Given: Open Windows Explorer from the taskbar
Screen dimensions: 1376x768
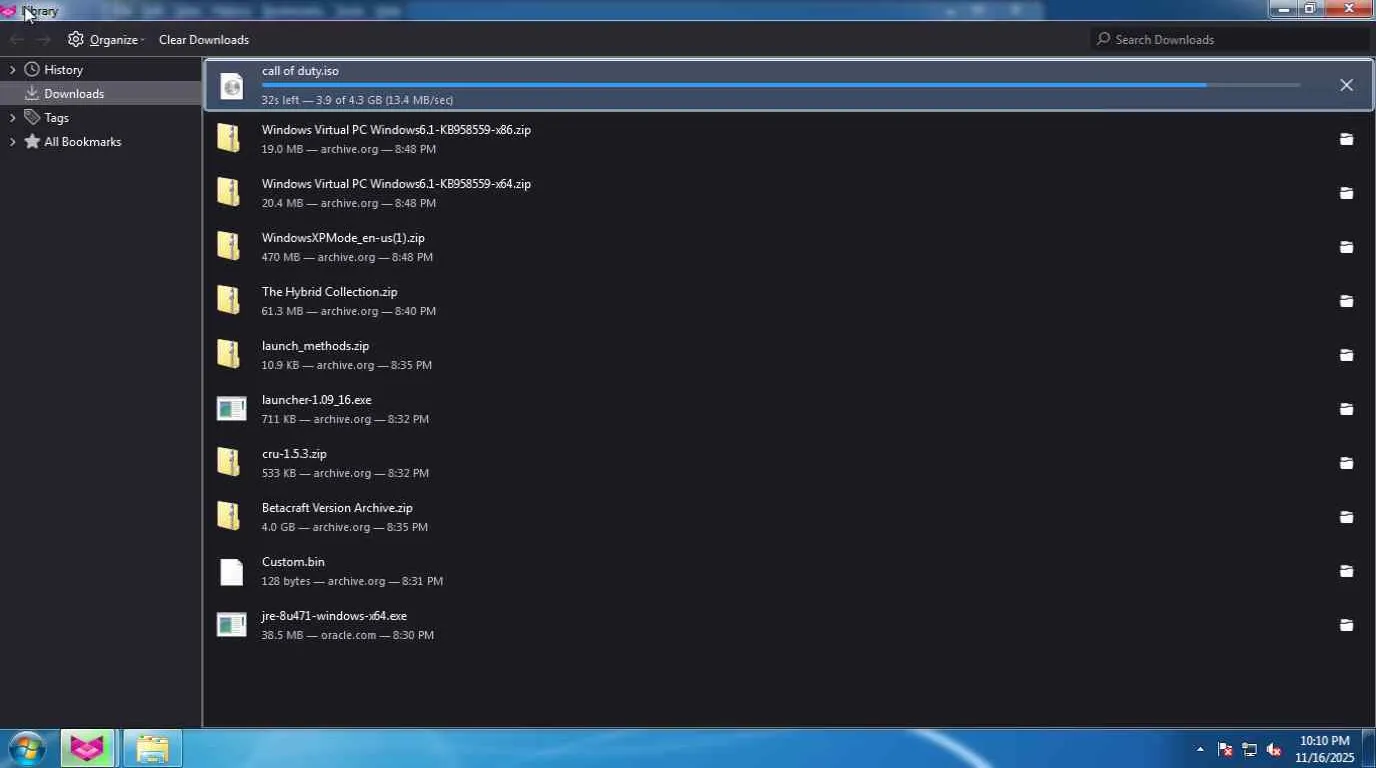Looking at the screenshot, I should [152, 748].
